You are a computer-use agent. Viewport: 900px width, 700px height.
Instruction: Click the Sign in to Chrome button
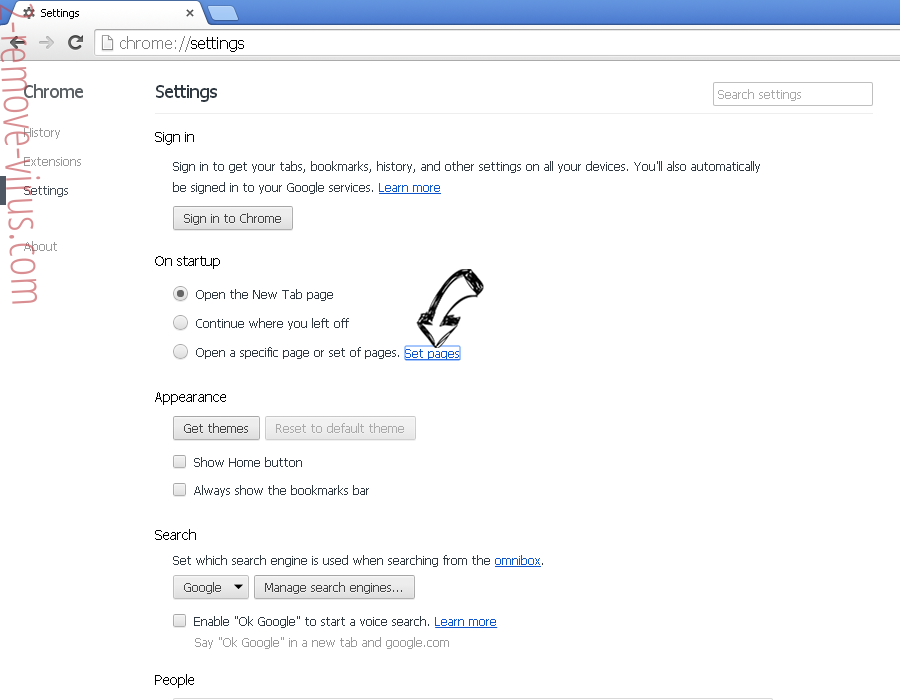tap(232, 218)
